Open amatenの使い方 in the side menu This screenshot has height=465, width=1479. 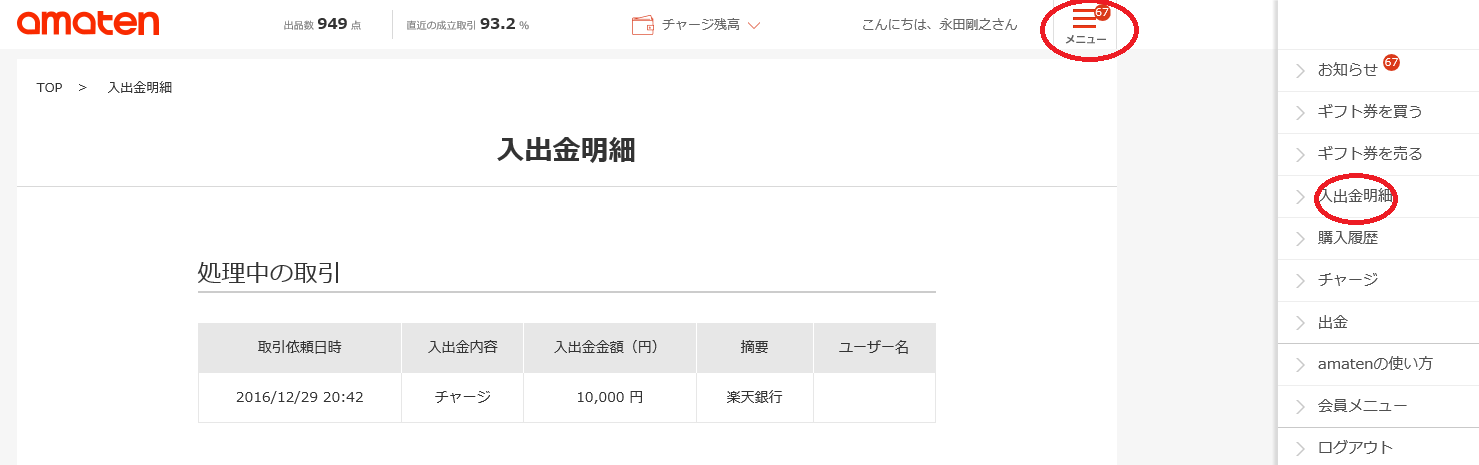point(1378,364)
